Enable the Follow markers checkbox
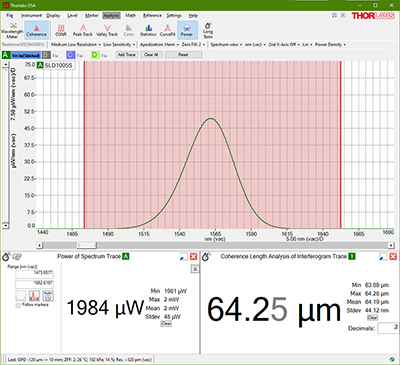This screenshot has width=400, height=365. [18, 305]
